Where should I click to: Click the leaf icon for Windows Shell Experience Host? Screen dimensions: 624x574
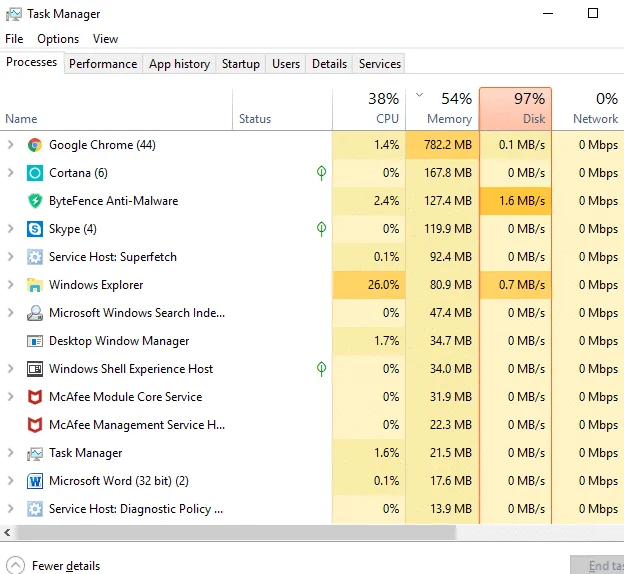click(x=322, y=369)
